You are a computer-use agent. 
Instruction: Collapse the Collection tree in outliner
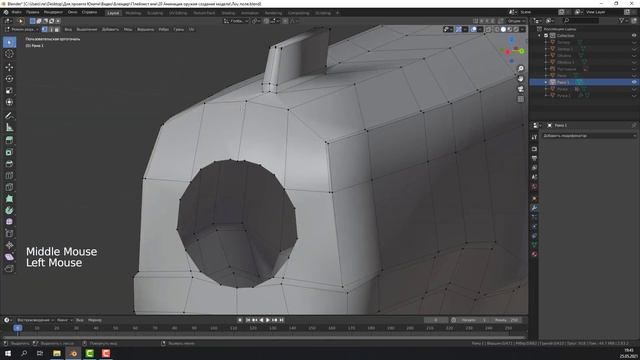pyautogui.click(x=540, y=36)
